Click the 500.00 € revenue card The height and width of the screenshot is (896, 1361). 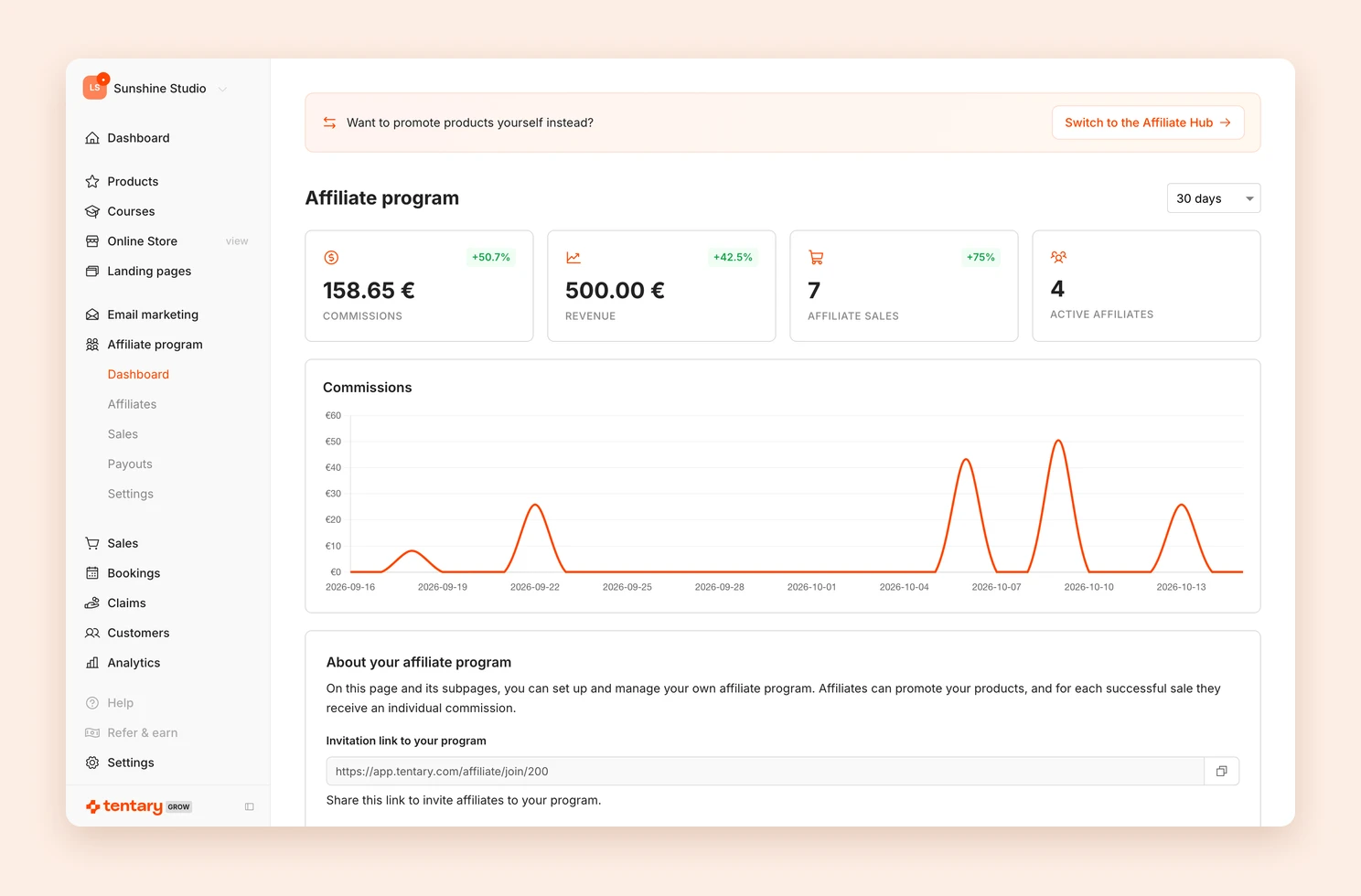661,286
